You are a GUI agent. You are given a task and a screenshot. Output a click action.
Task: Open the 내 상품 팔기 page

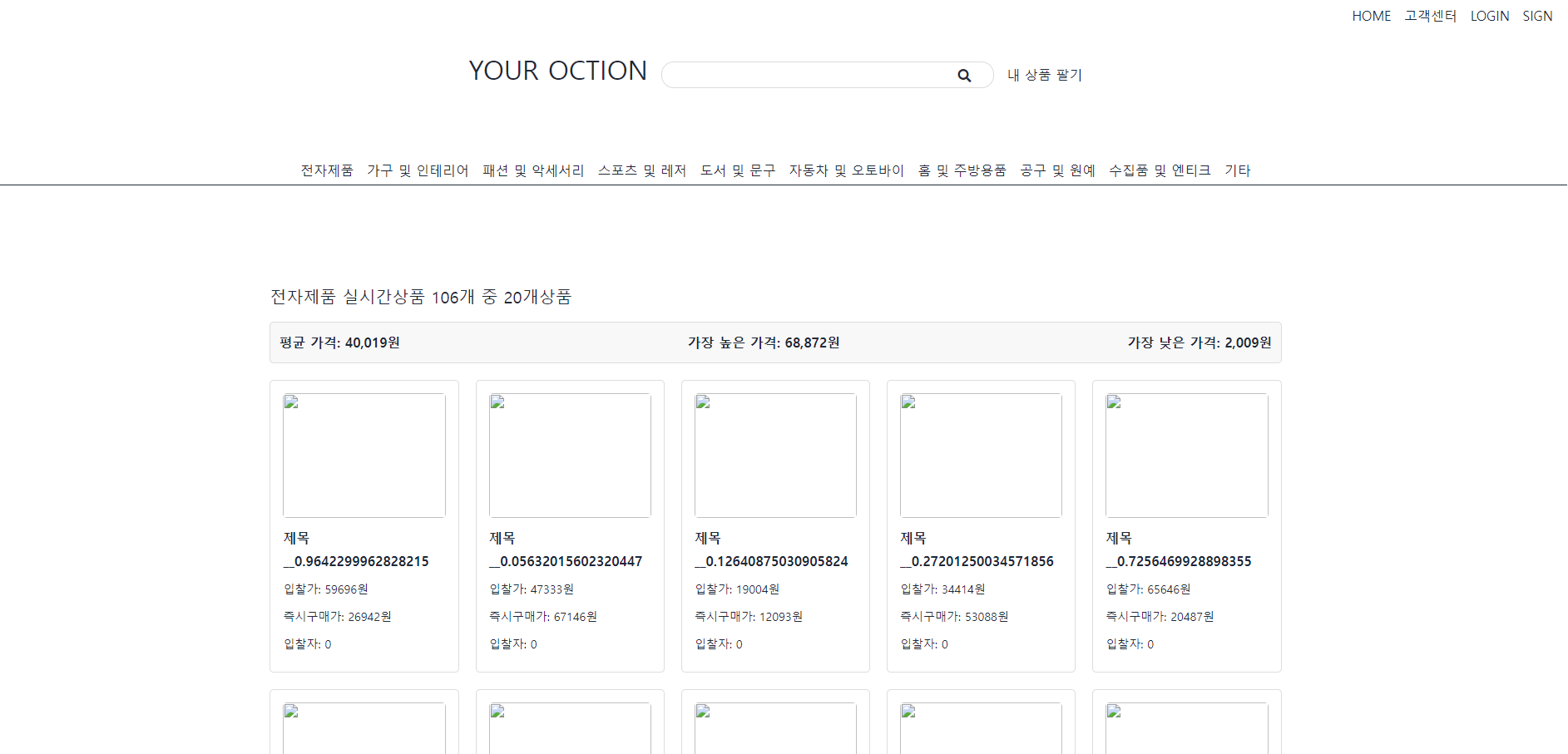coord(1043,75)
